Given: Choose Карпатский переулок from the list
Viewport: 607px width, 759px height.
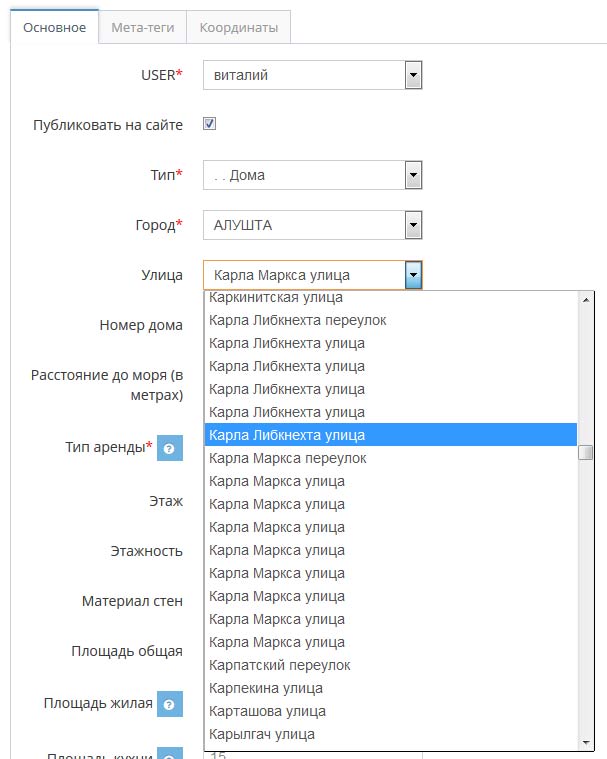Looking at the screenshot, I should (391, 665).
